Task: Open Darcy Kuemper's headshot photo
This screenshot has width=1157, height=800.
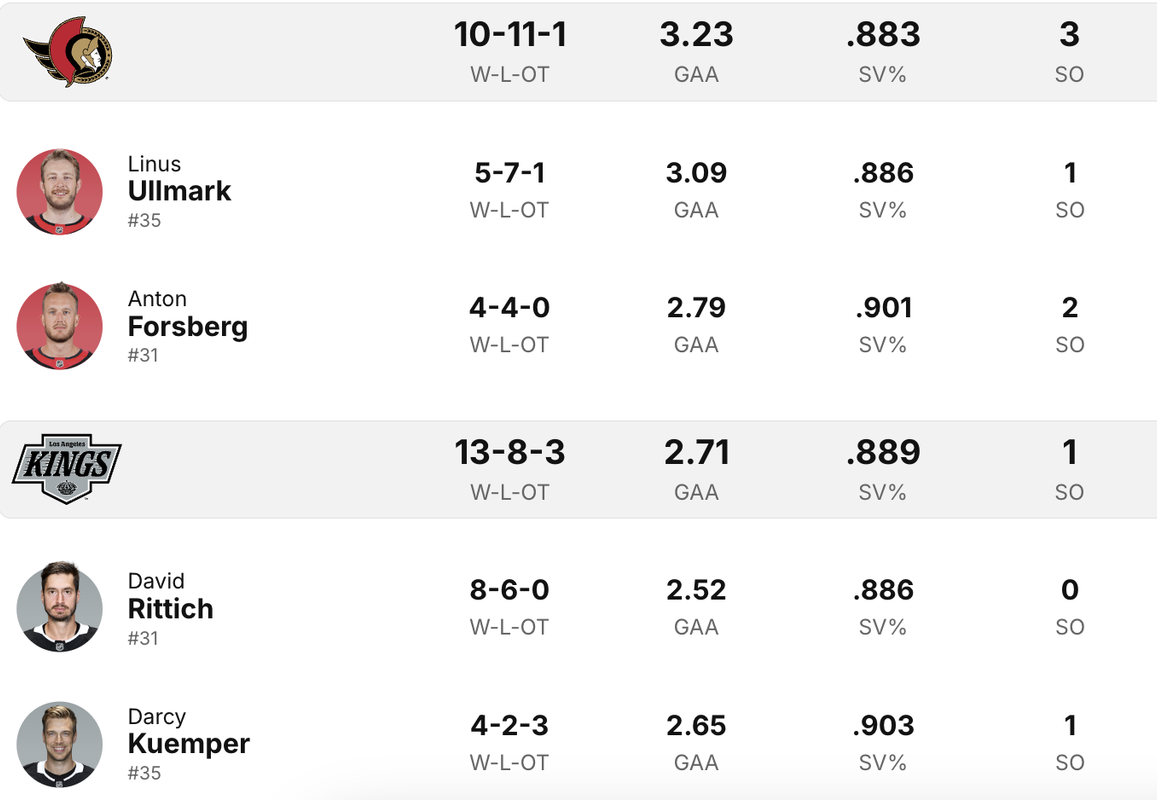Action: click(60, 743)
